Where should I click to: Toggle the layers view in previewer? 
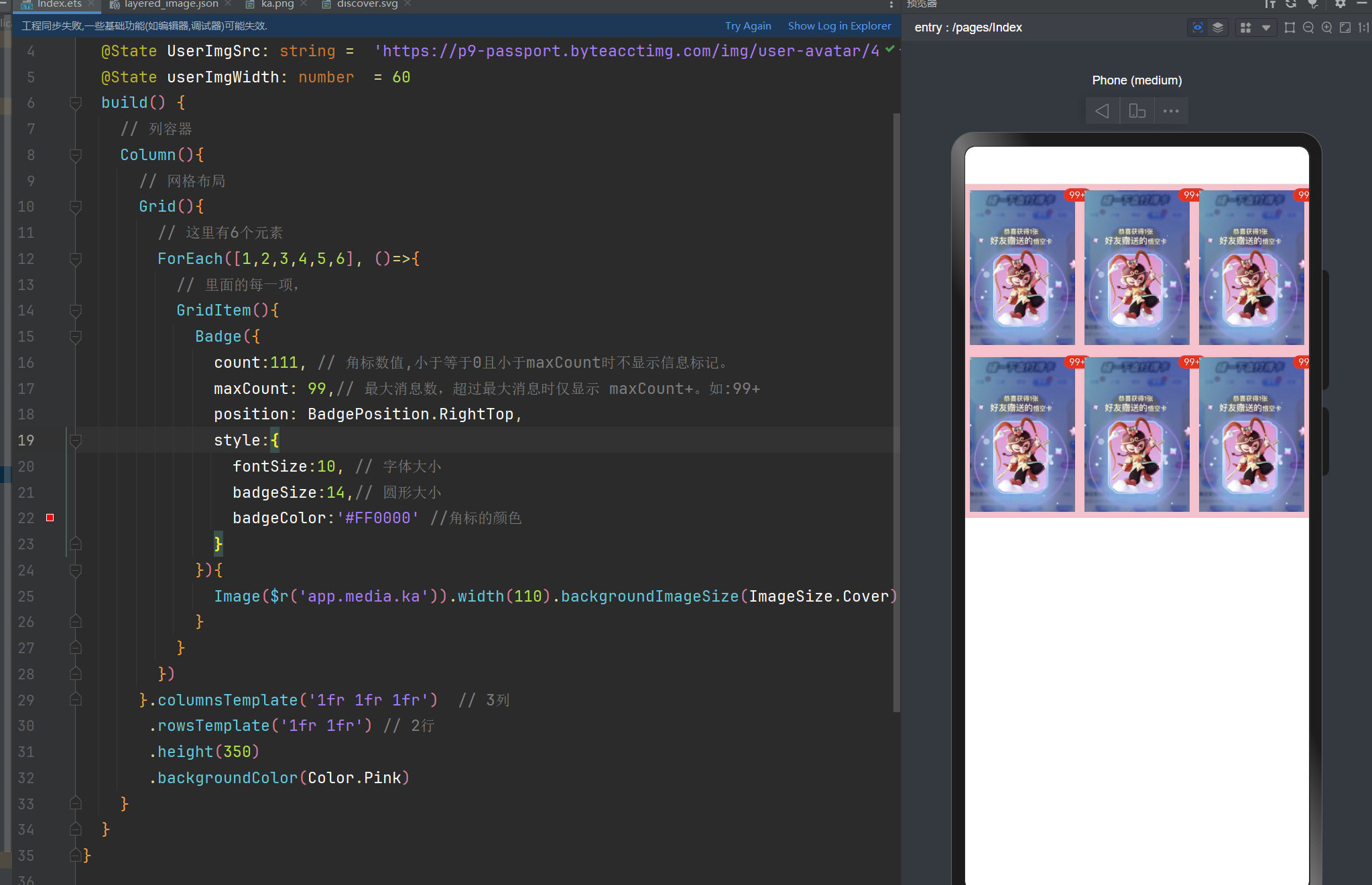click(x=1218, y=27)
